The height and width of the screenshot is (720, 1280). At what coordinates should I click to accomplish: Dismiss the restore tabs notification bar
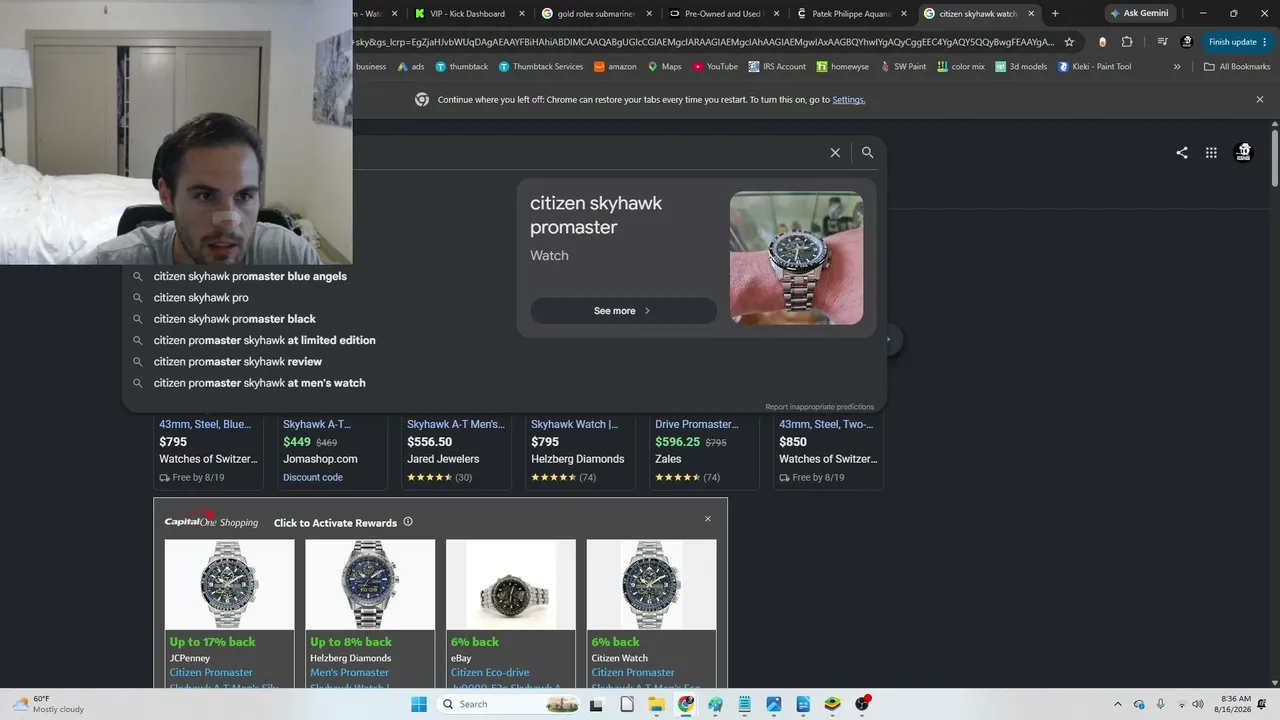tap(1260, 100)
